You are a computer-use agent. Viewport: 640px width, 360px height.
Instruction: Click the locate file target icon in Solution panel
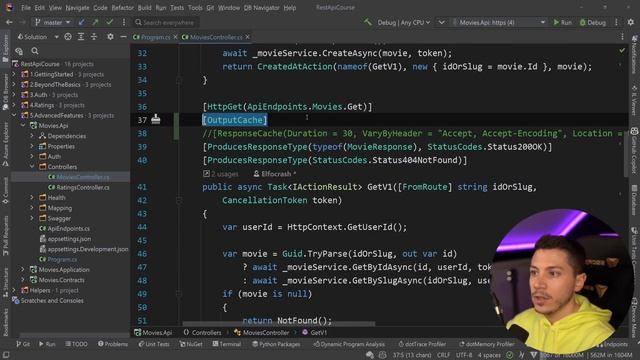coord(68,37)
